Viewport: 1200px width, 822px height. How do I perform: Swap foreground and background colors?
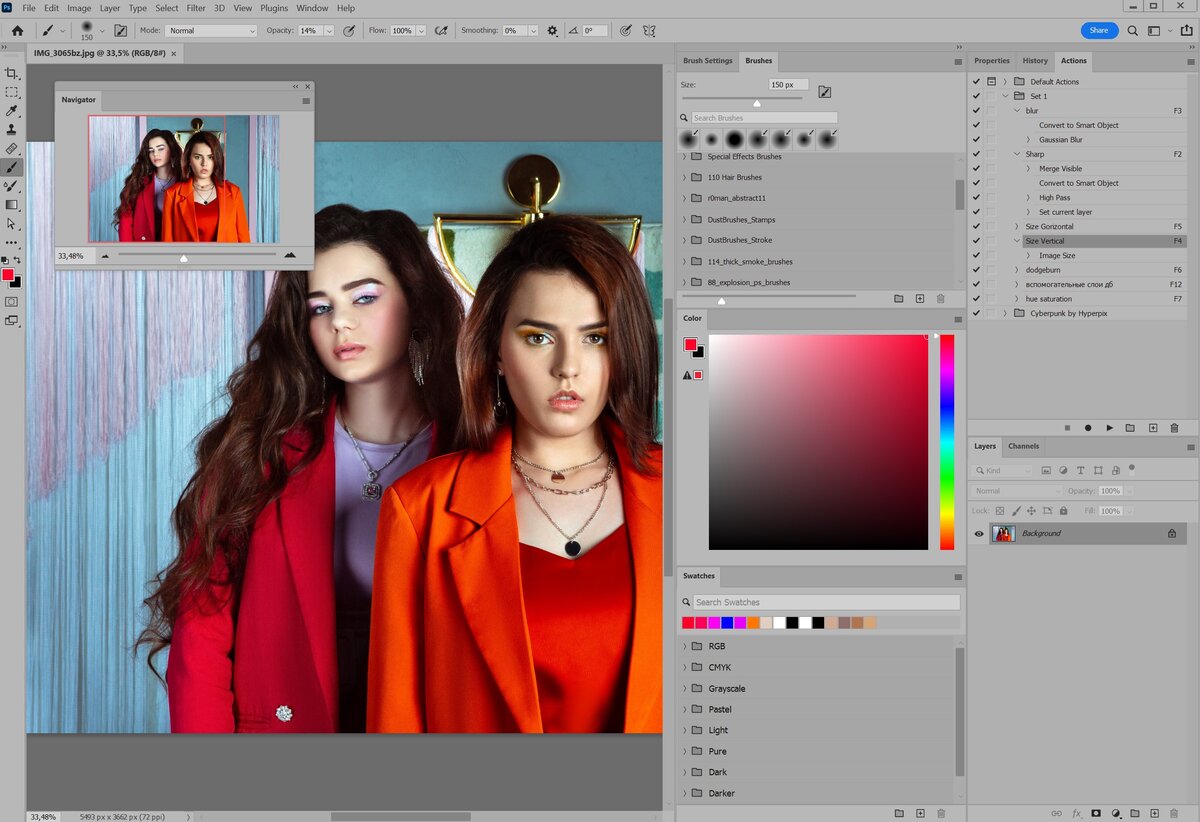pos(17,261)
